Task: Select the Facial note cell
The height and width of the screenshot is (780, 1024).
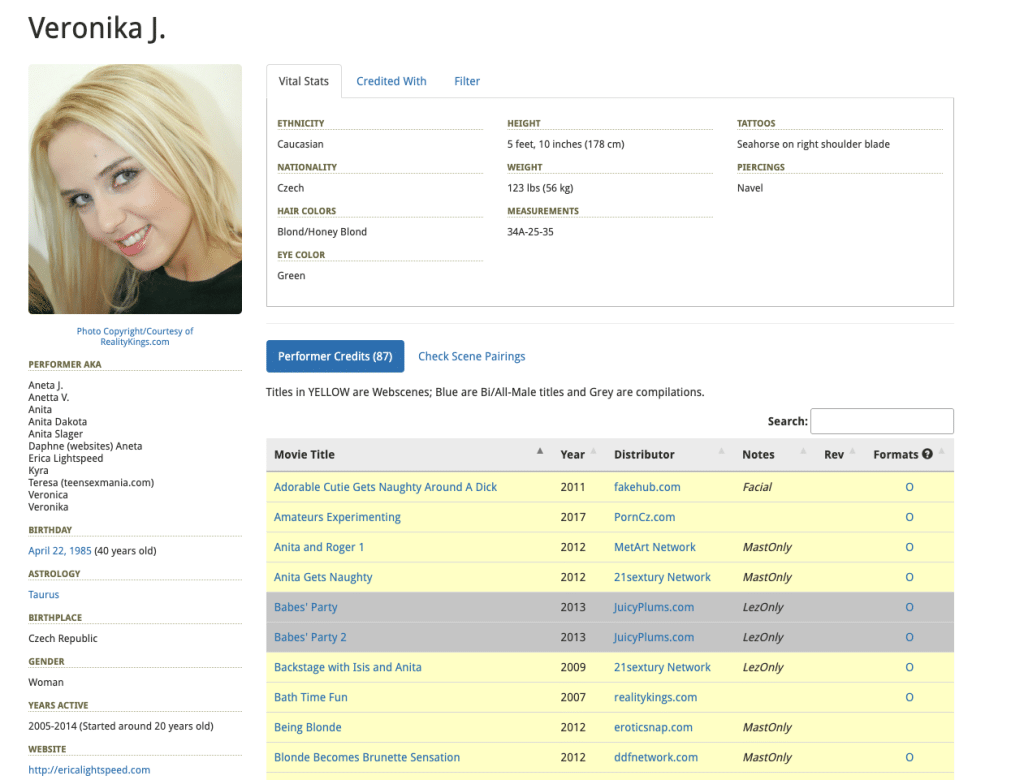Action: (757, 487)
